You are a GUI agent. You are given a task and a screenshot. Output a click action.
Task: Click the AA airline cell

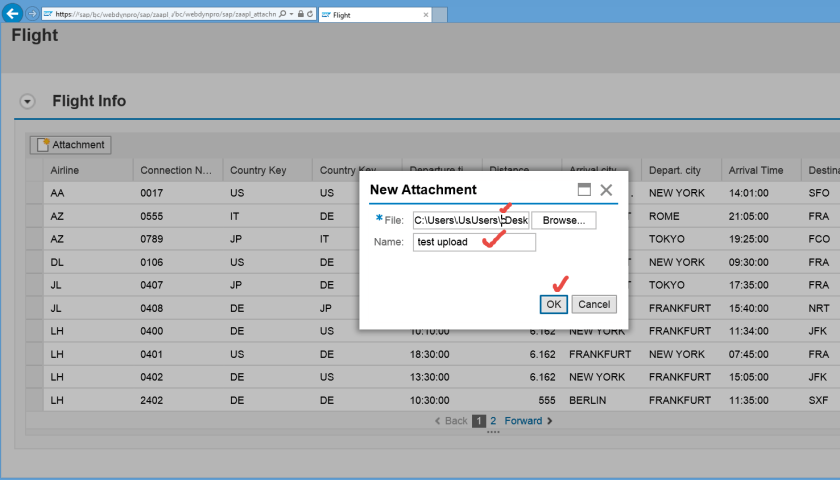point(88,193)
